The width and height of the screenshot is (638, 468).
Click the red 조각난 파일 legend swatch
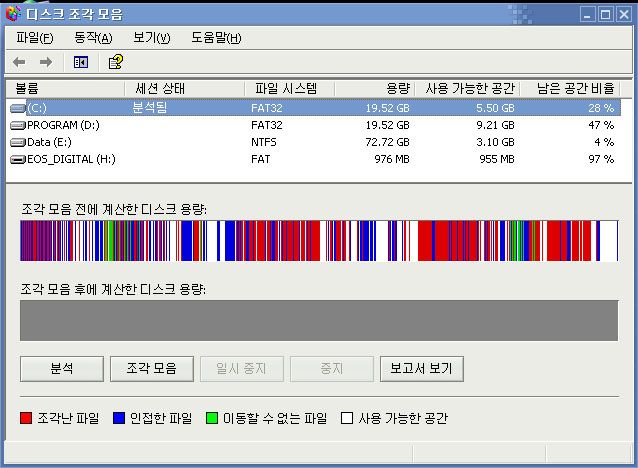pos(26,418)
